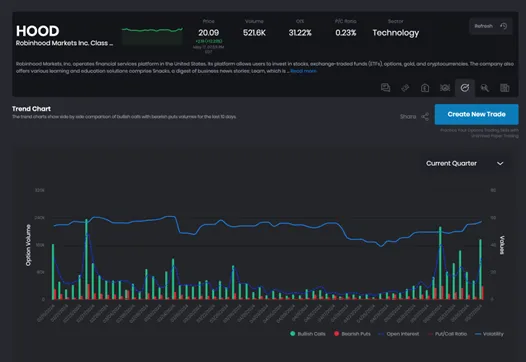Toggle the Bearish Puts legend series
Viewport: 526px width, 362px height.
352,334
